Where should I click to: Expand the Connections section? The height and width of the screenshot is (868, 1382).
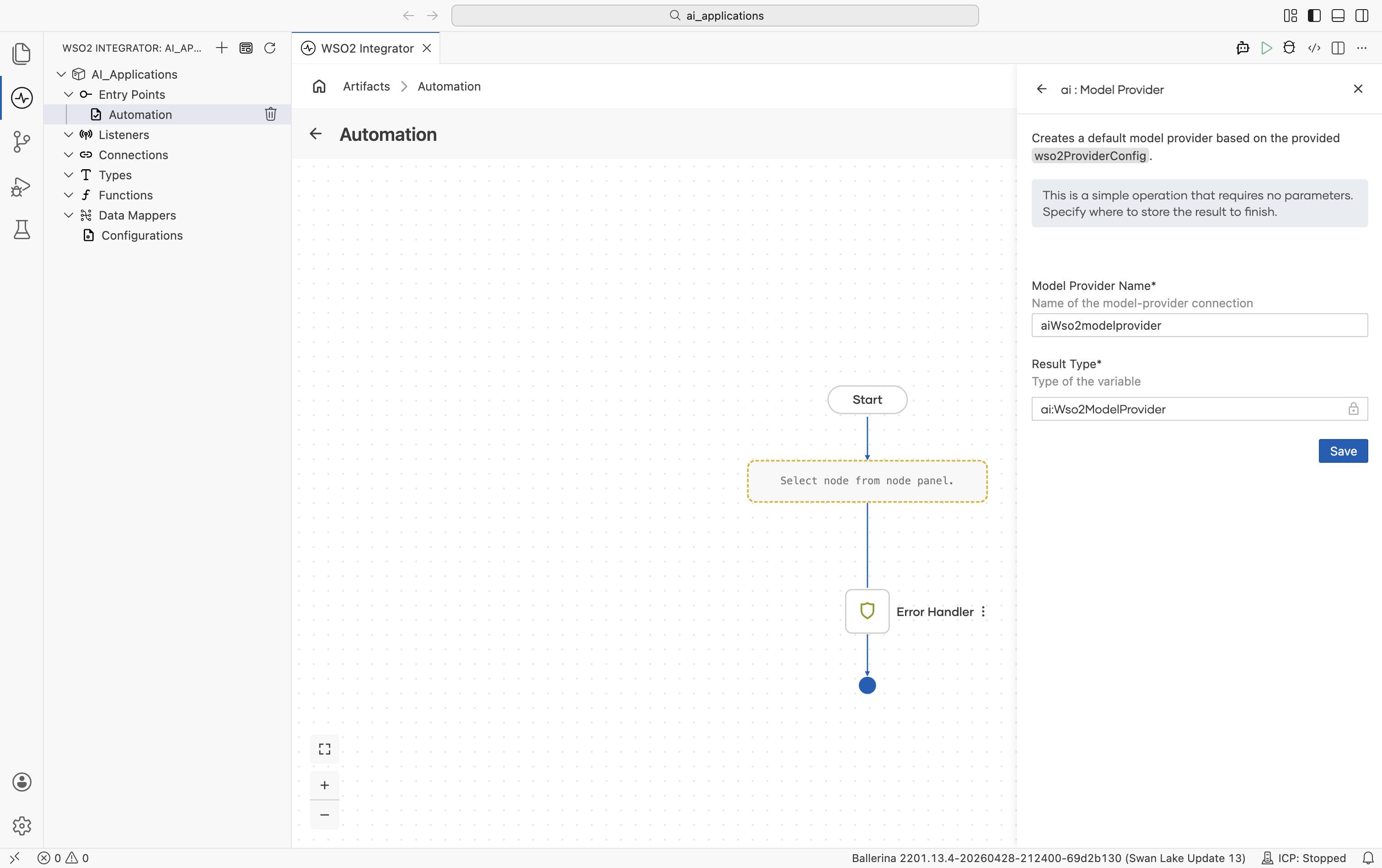pyautogui.click(x=68, y=155)
